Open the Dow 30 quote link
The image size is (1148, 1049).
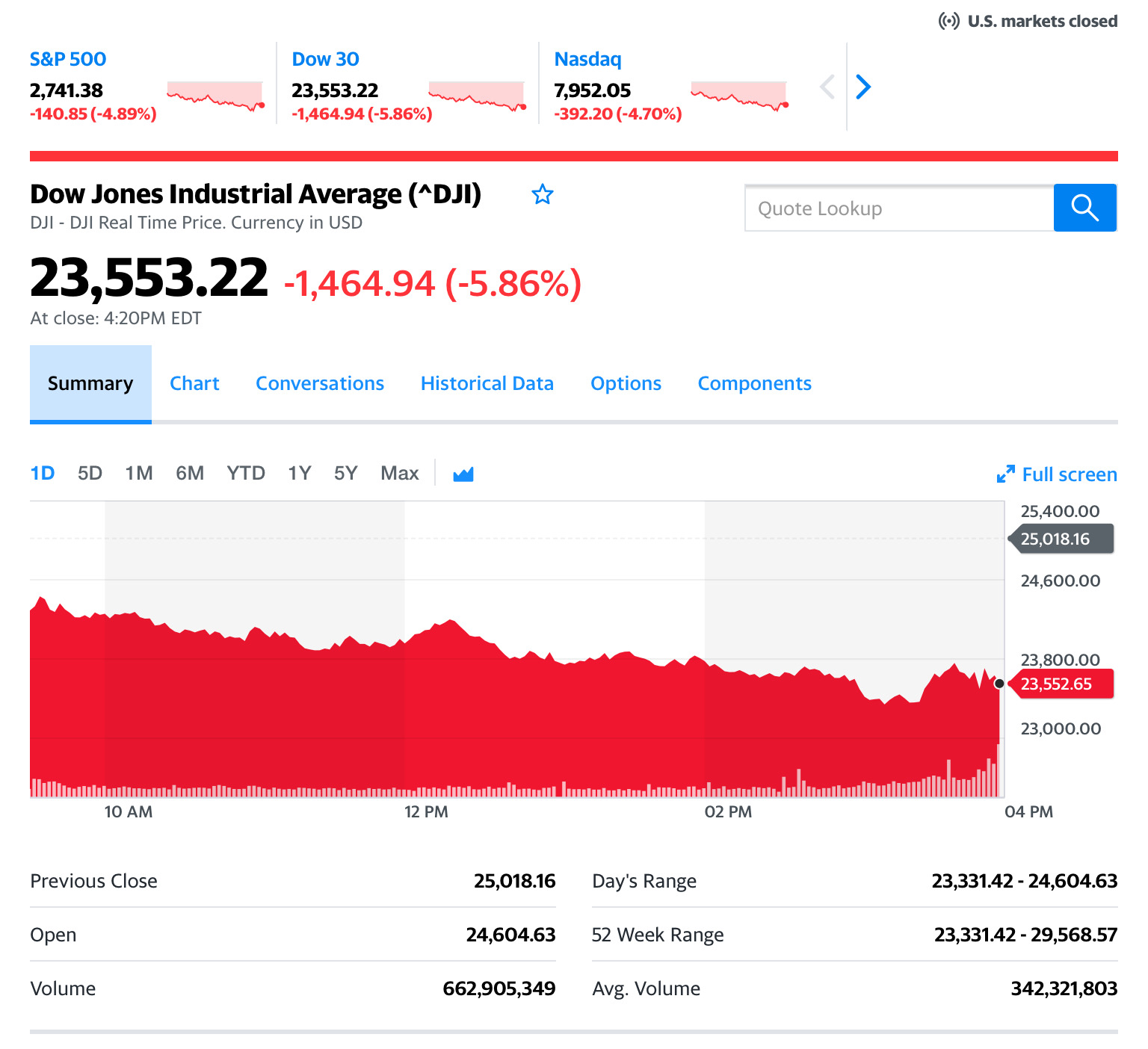(x=325, y=59)
